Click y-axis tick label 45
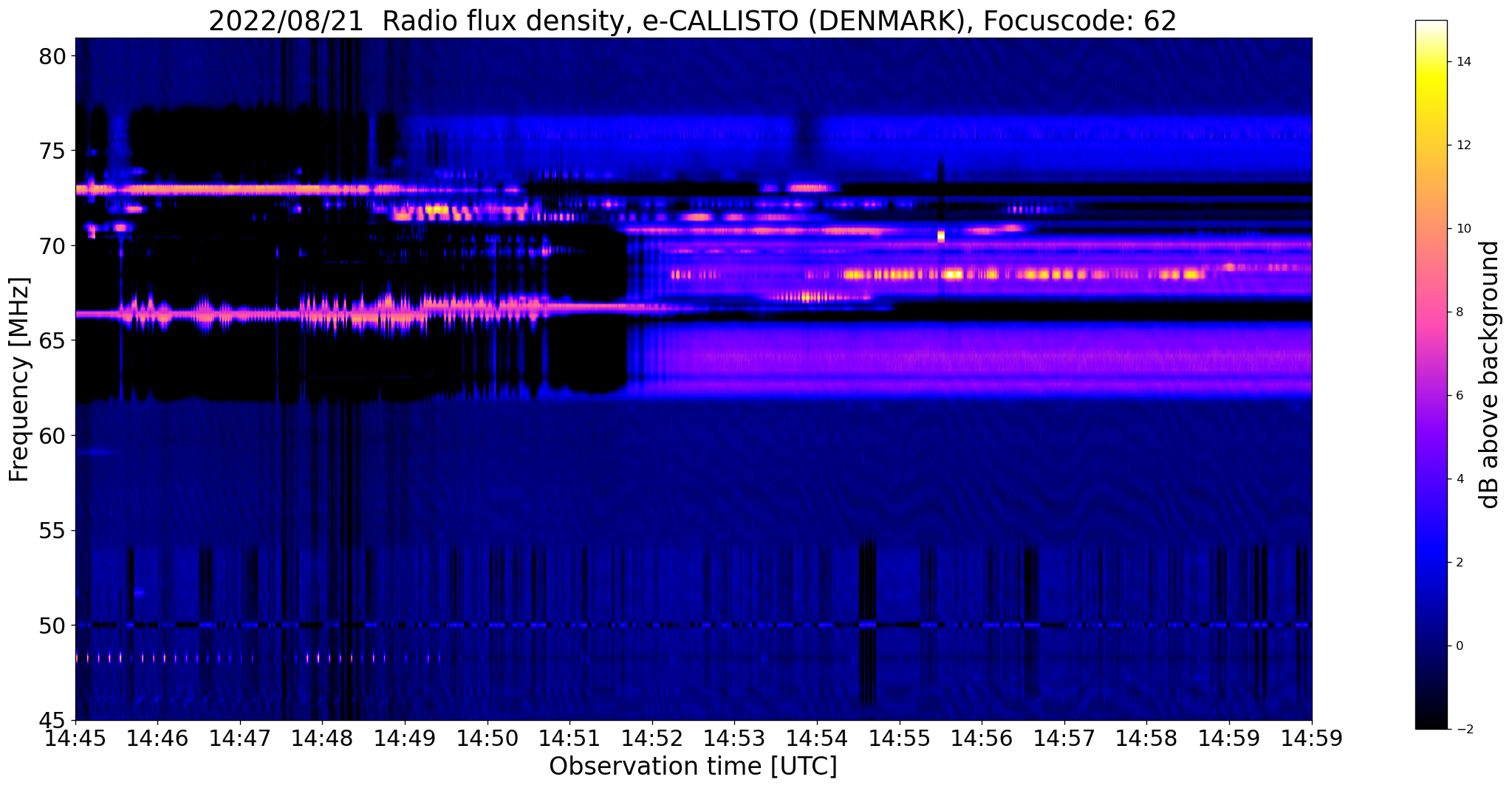Image resolution: width=1512 pixels, height=788 pixels. [52, 720]
